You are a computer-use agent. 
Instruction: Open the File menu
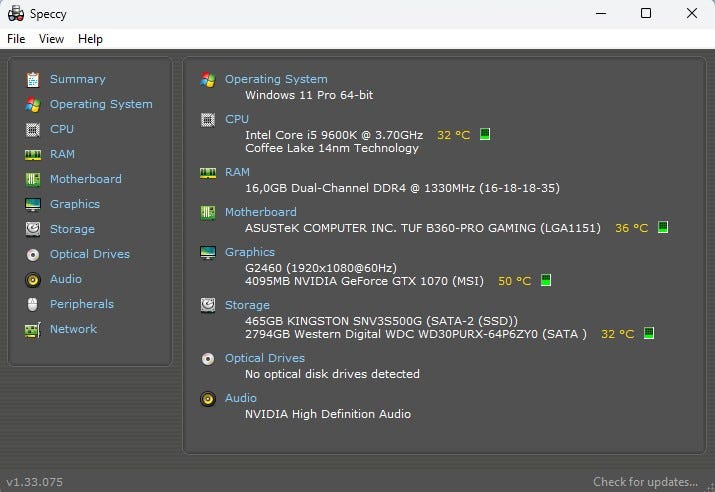pos(16,39)
